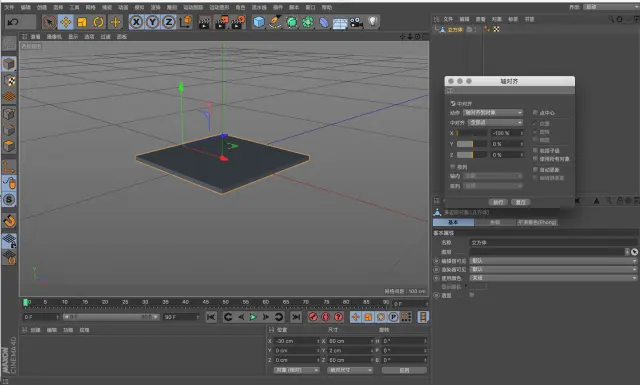Open the 中对齐 dropdown showing 全部点
The width and height of the screenshot is (640, 385).
pyautogui.click(x=496, y=122)
